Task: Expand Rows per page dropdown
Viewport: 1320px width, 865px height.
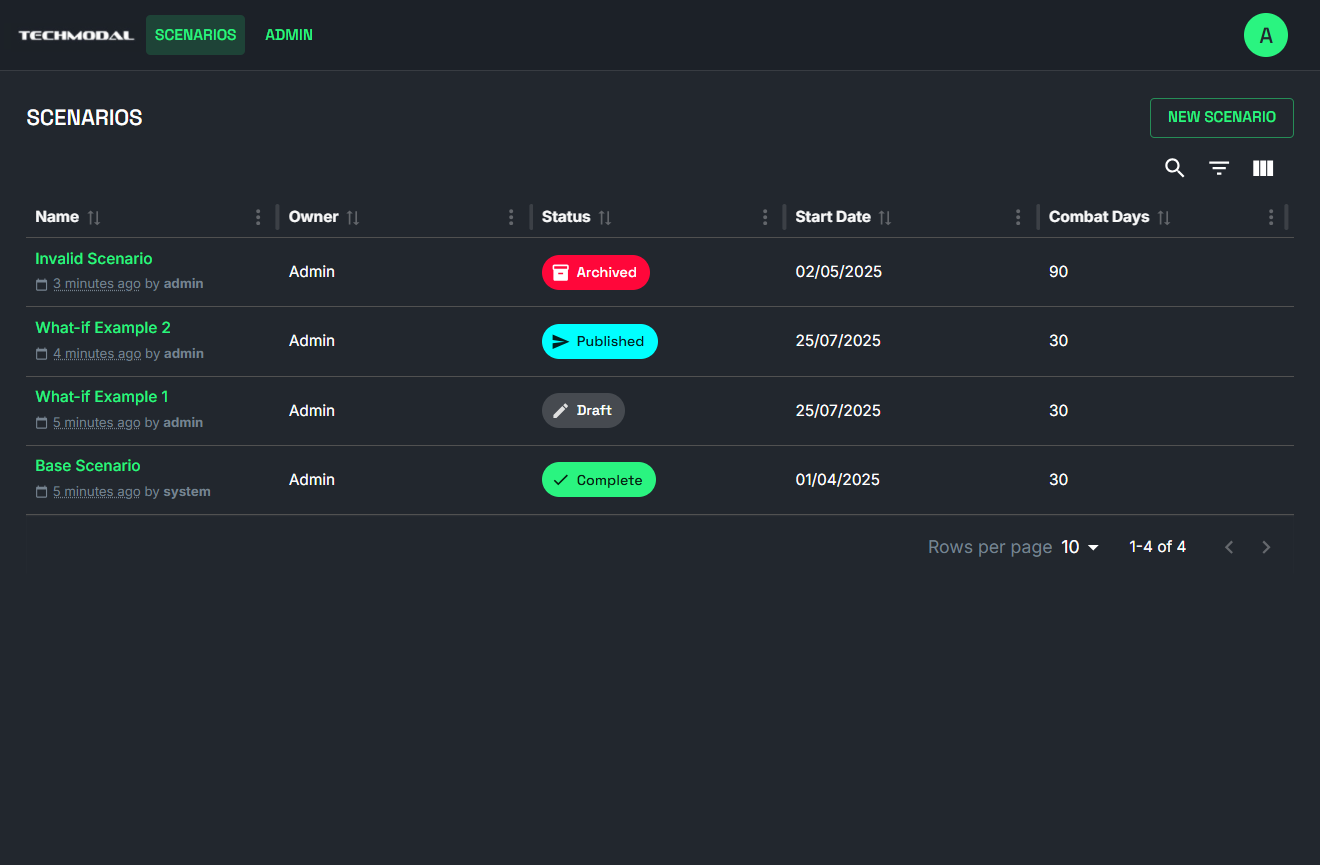Action: coord(1080,547)
